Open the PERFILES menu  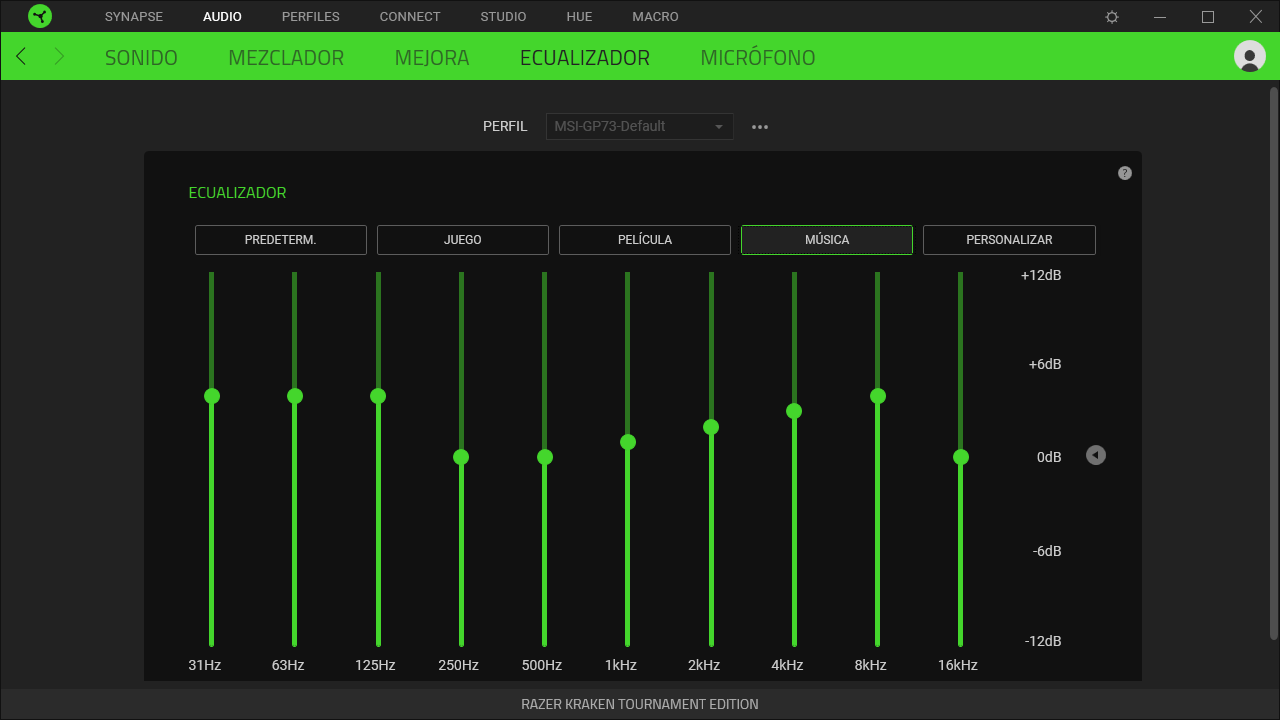click(311, 17)
